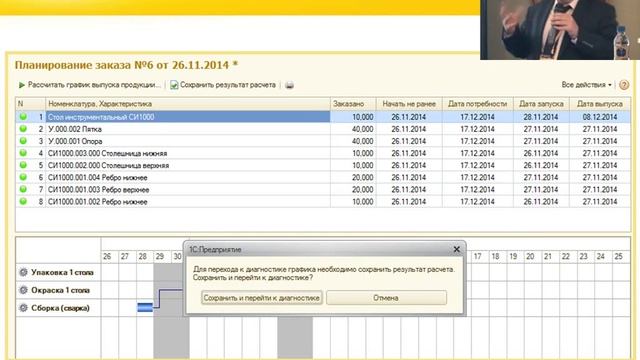Screen dimensions: 640x360
Task: Click the 'Дата потребности' column header
Action: pos(478,104)
